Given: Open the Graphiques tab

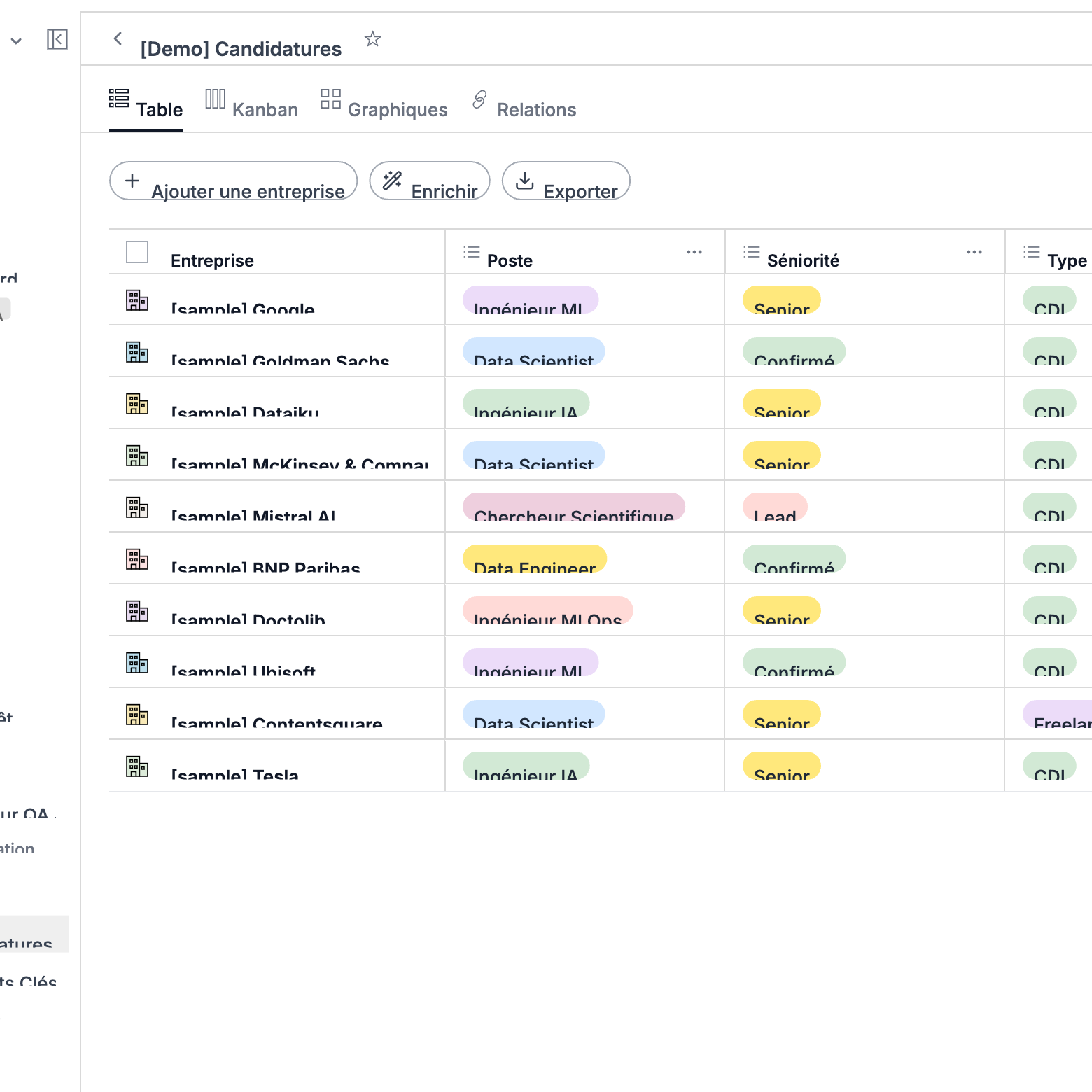Looking at the screenshot, I should [384, 109].
